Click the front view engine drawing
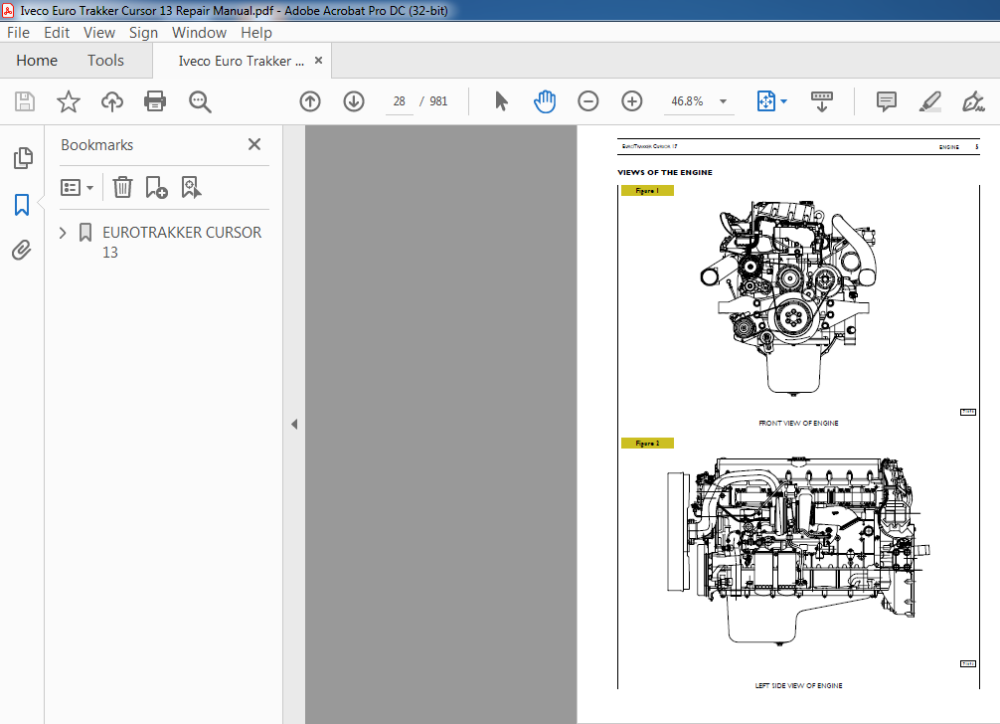Screen dimensions: 1000x724 787,297
